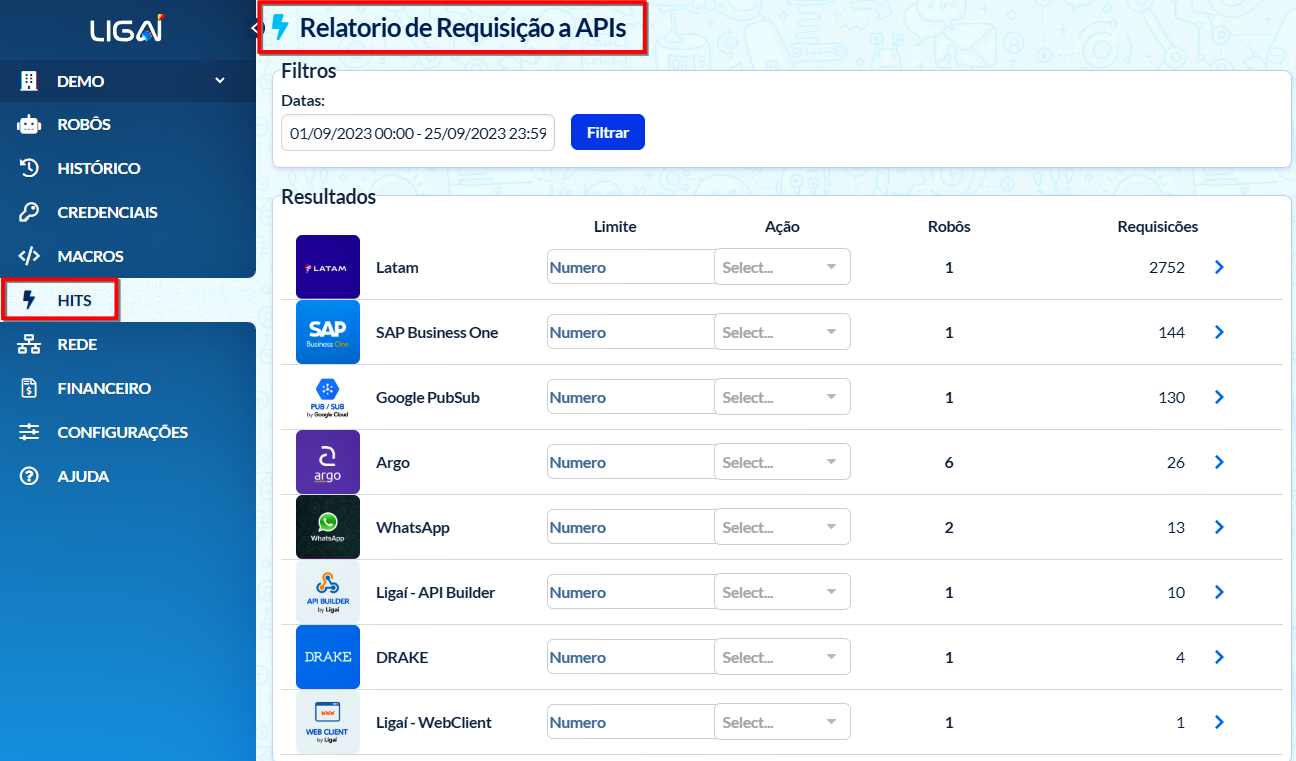Click the Hits lightning bolt icon
Viewport: 1296px width, 761px height.
point(29,300)
